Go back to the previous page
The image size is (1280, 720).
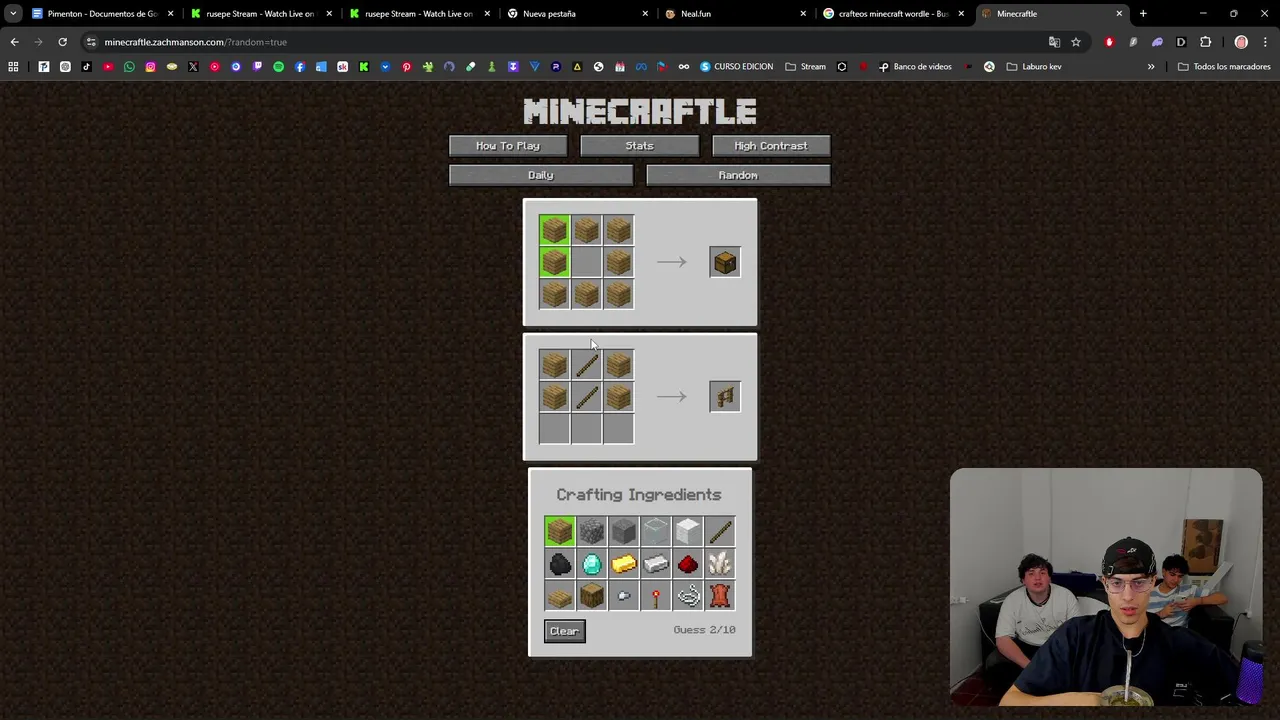click(x=14, y=42)
